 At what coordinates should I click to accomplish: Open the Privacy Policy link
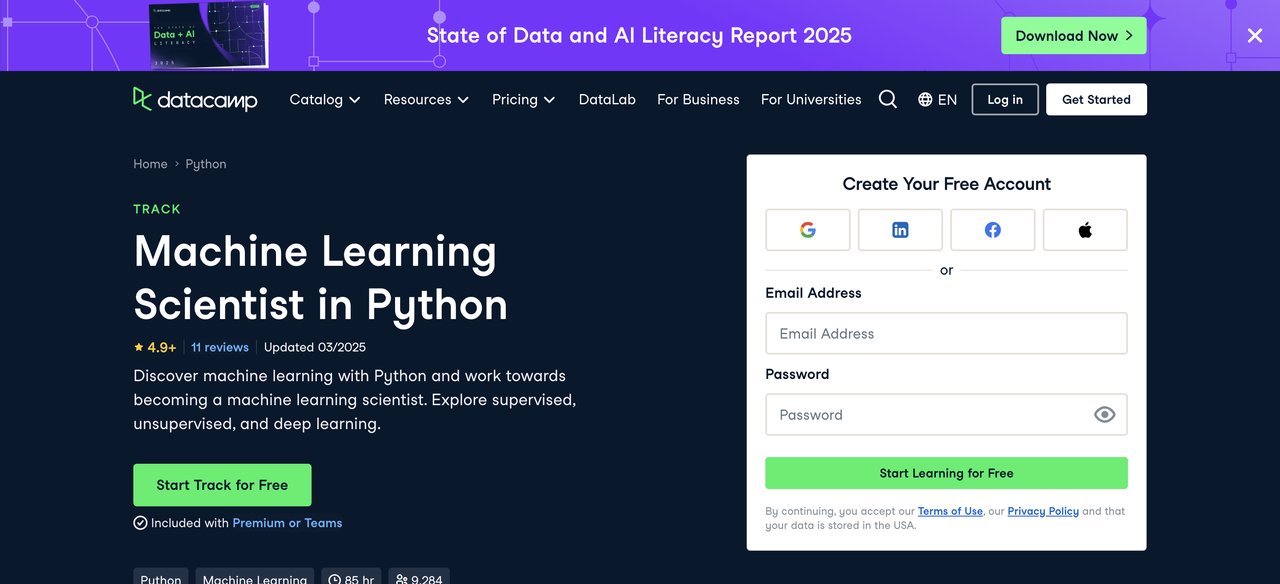(1043, 511)
